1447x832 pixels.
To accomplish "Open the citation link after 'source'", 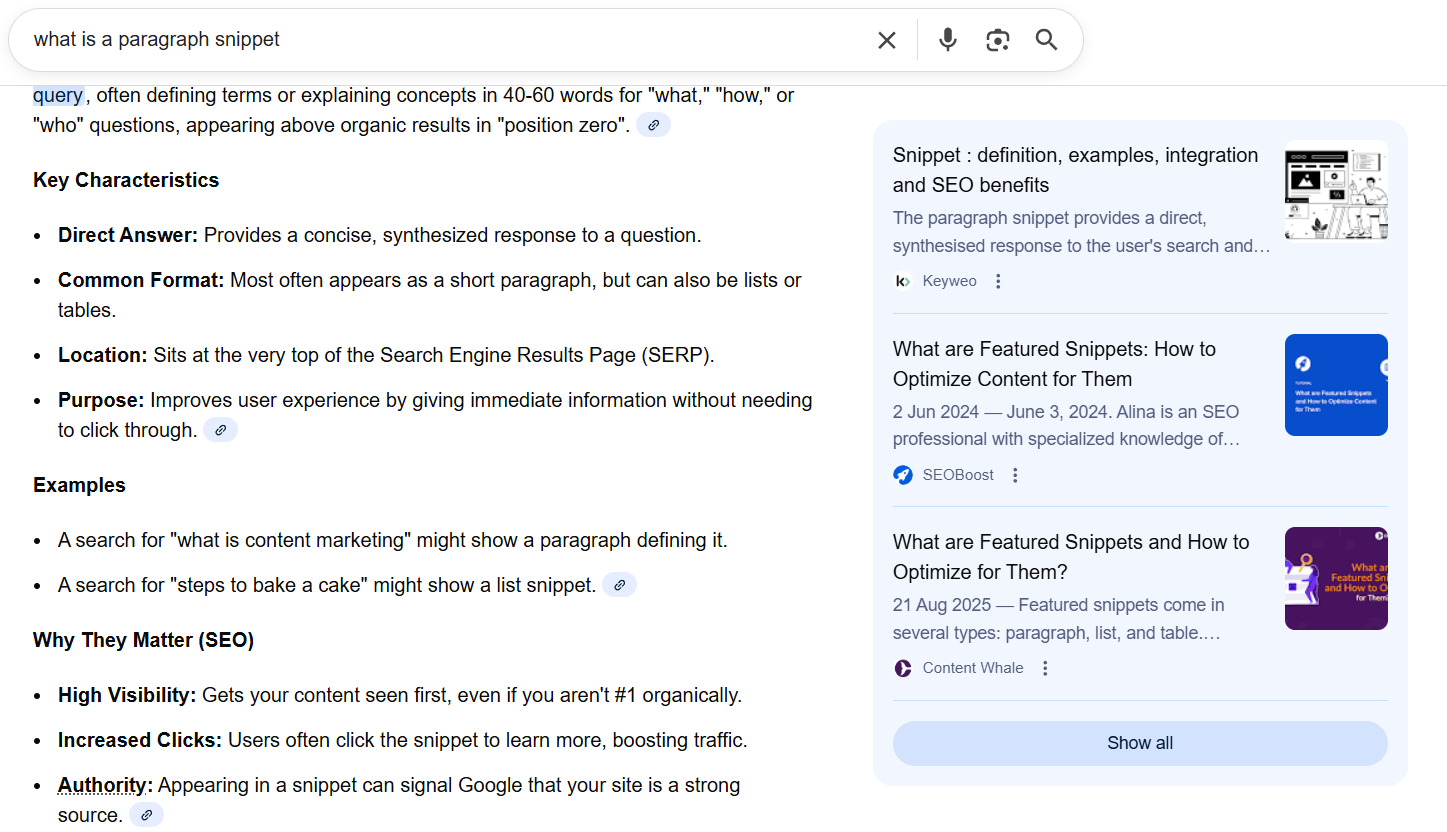I will tap(146, 814).
